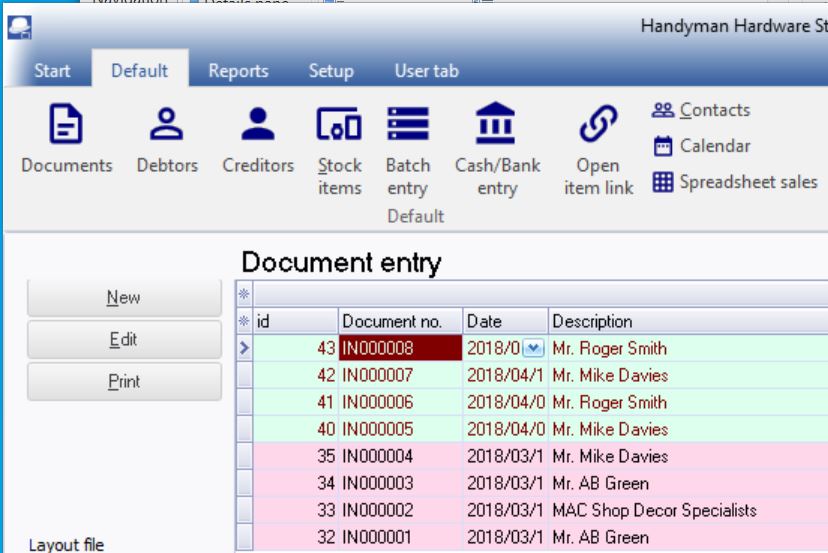Switch to the Setup tab
This screenshot has width=828, height=553.
point(330,71)
